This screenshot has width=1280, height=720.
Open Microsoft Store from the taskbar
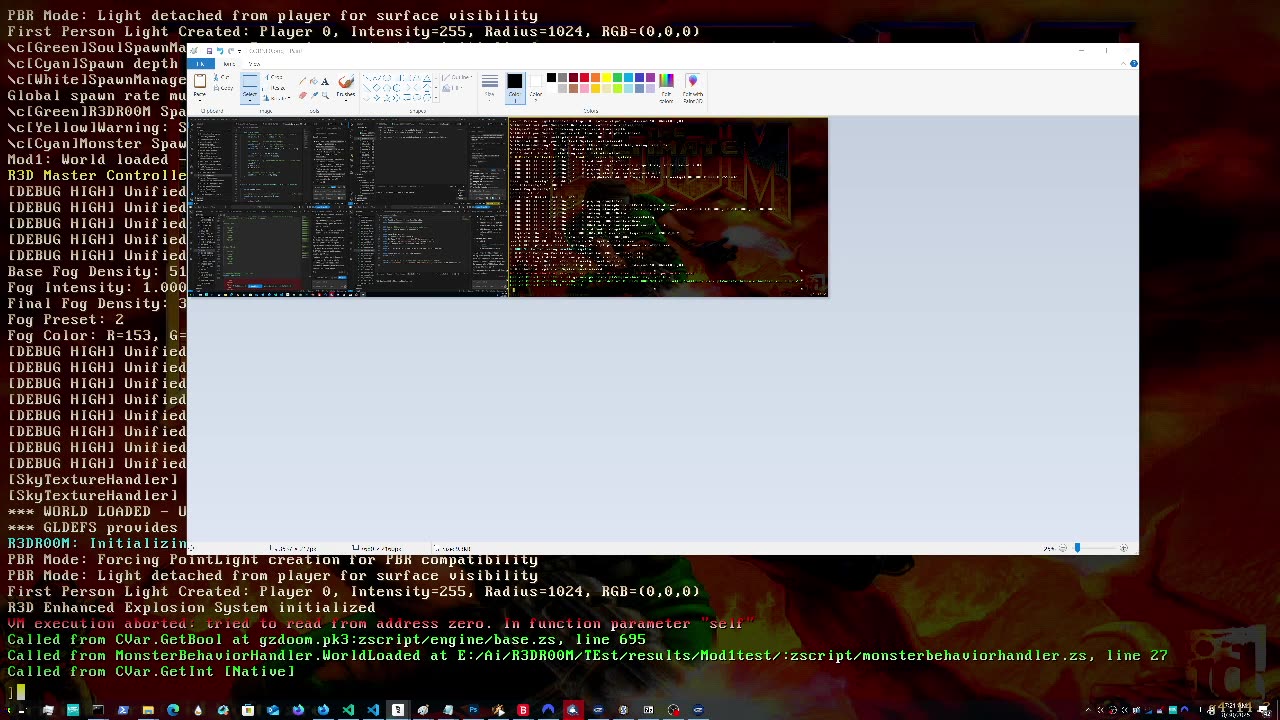(248, 710)
